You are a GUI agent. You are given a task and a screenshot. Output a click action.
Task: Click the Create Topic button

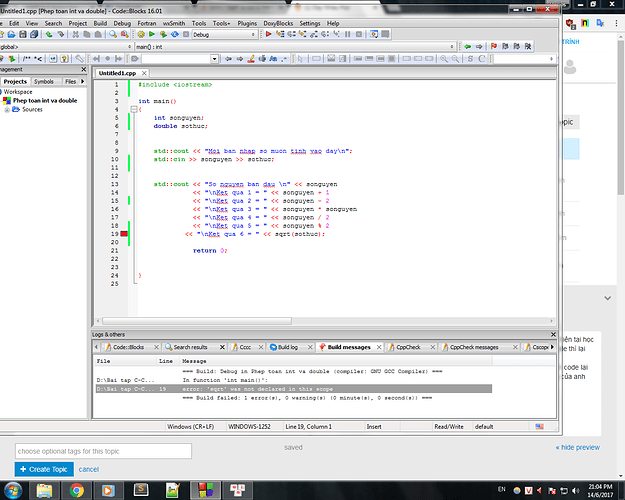[x=44, y=469]
